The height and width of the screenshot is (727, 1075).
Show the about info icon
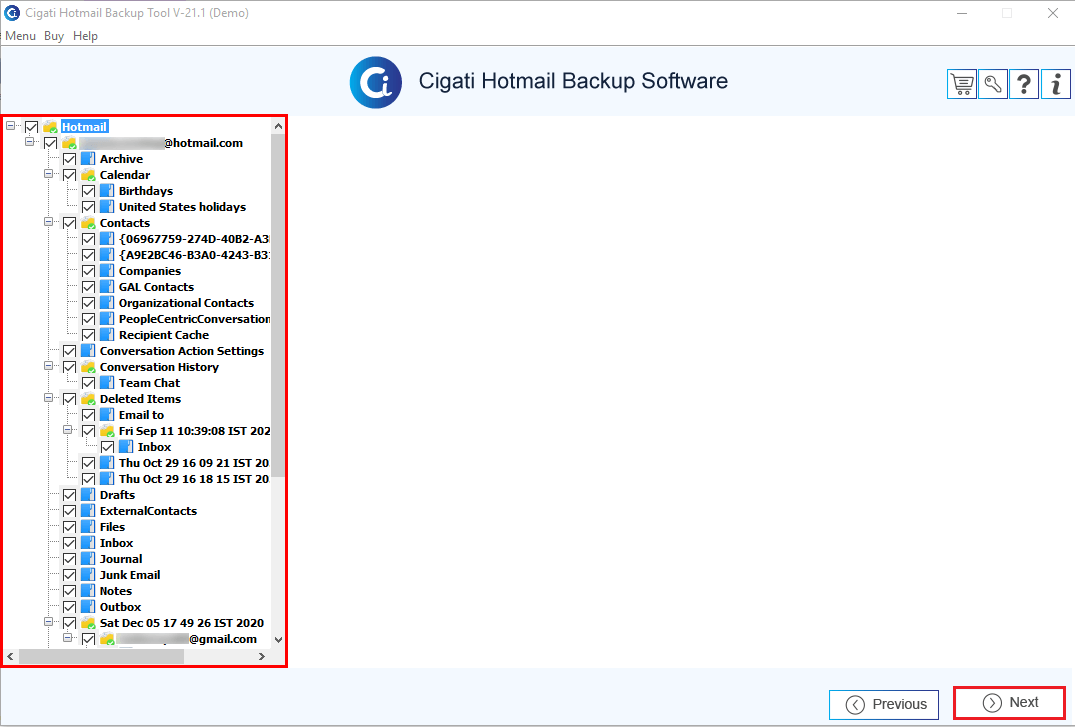pyautogui.click(x=1056, y=84)
